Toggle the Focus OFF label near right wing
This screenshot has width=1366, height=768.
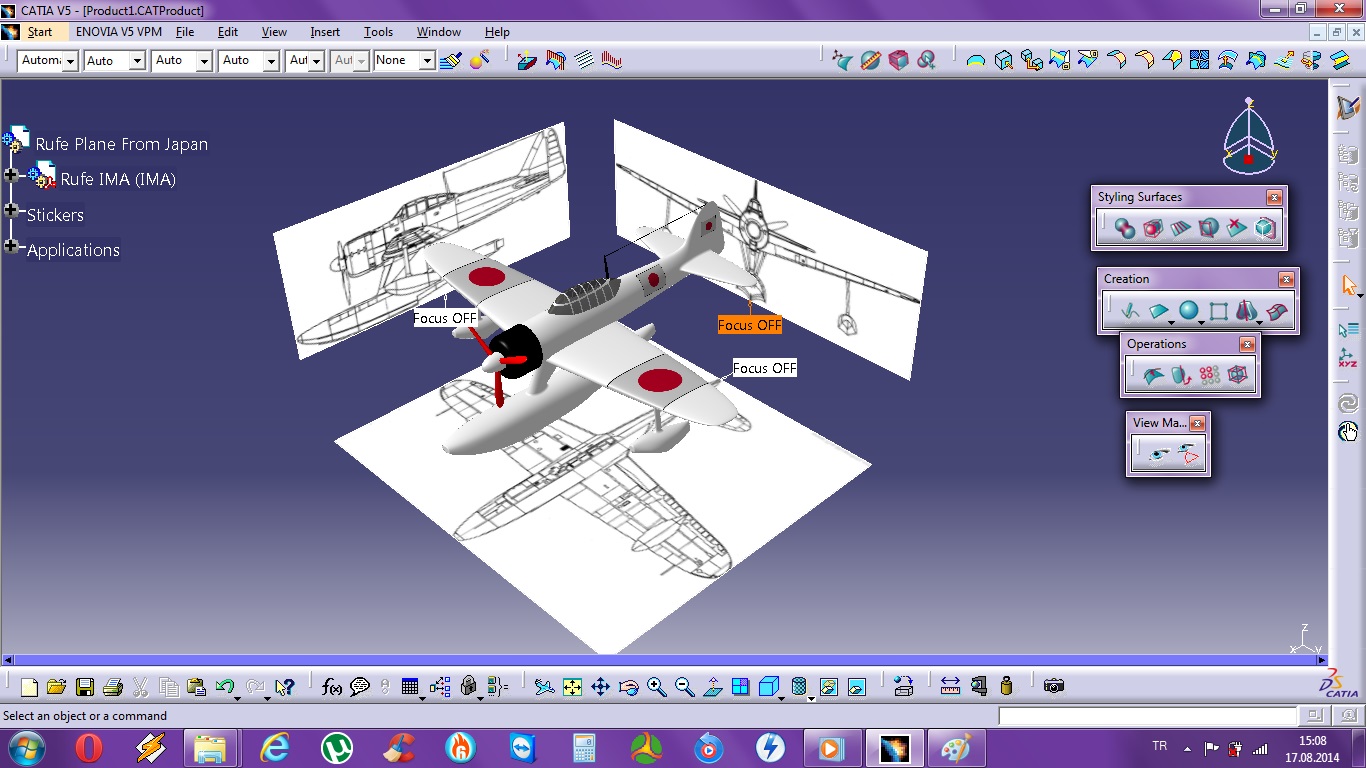click(765, 368)
